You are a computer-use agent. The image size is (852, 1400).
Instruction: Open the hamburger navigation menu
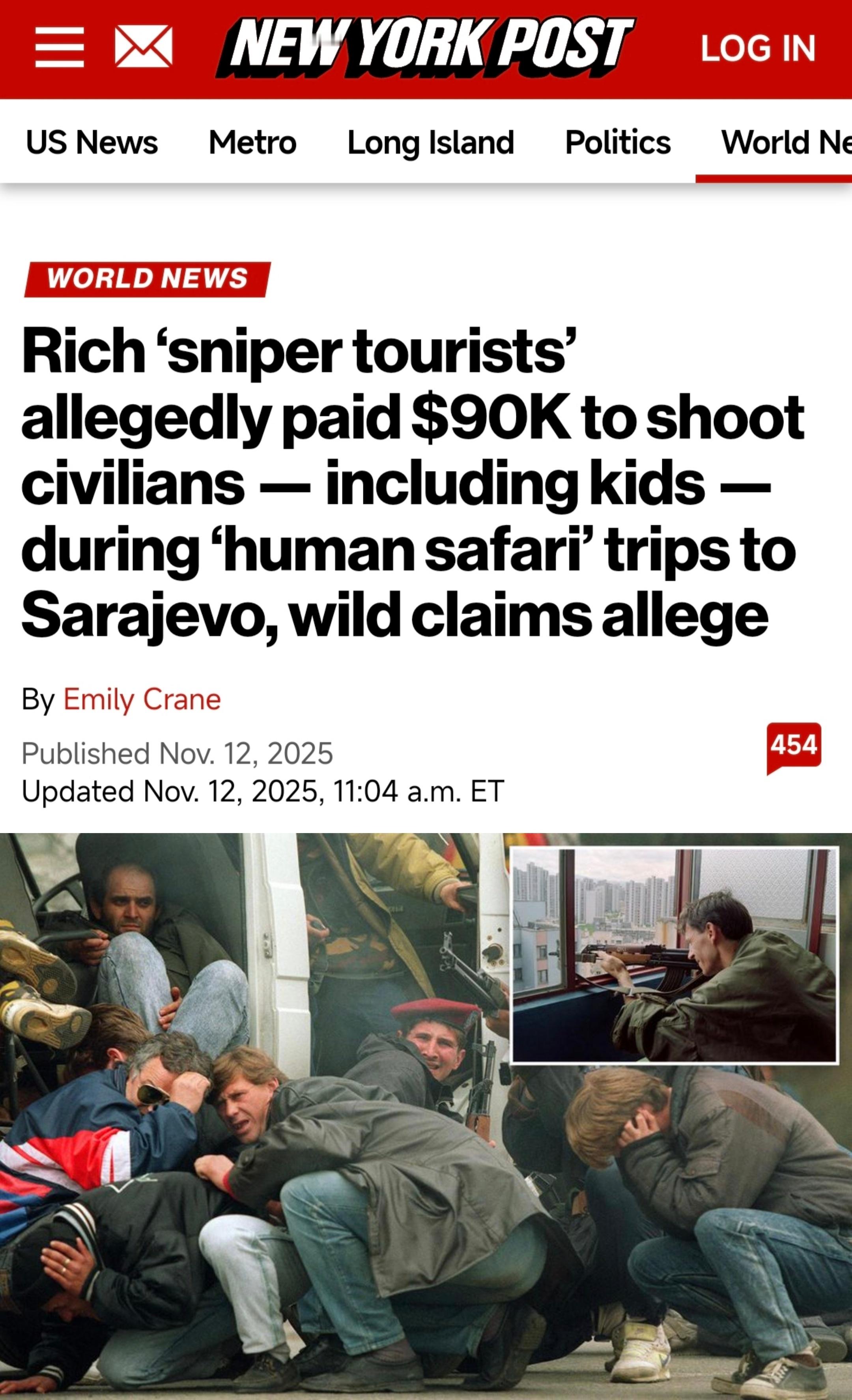(x=59, y=47)
